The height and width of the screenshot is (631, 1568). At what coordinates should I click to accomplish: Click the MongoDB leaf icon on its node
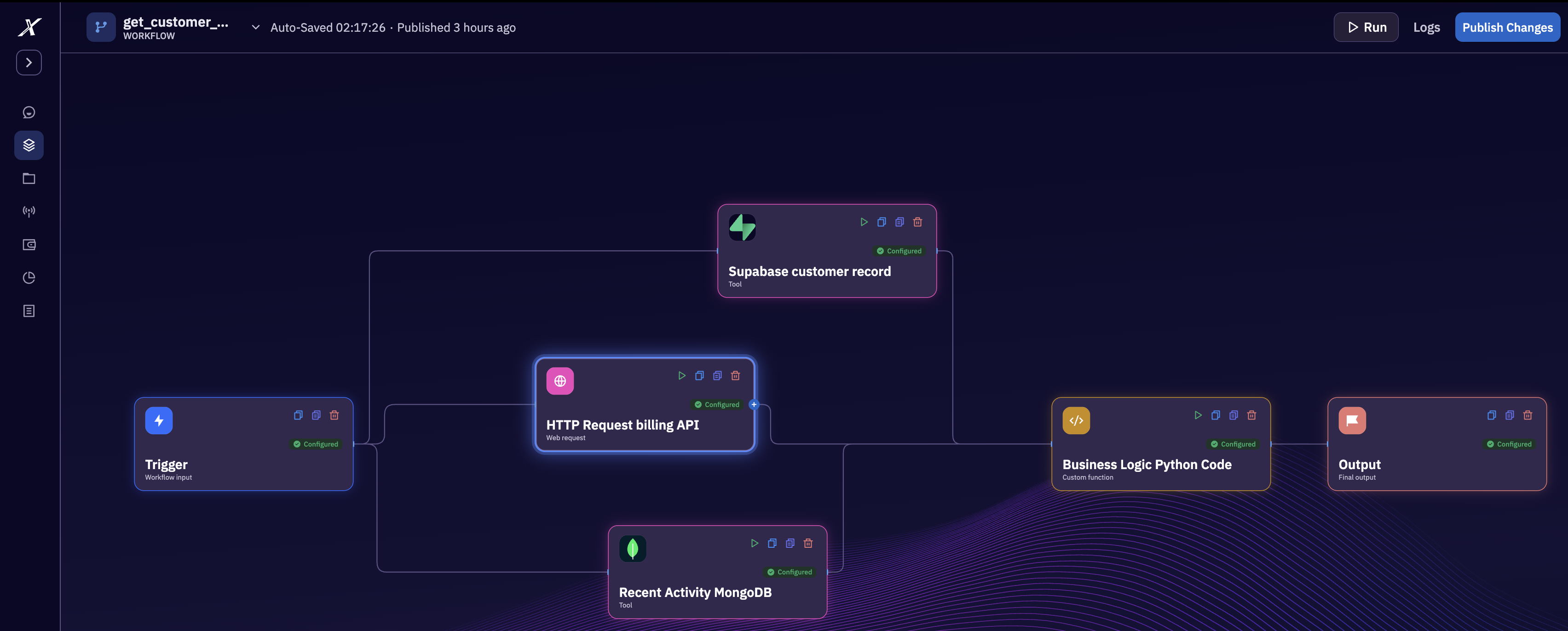tap(633, 548)
